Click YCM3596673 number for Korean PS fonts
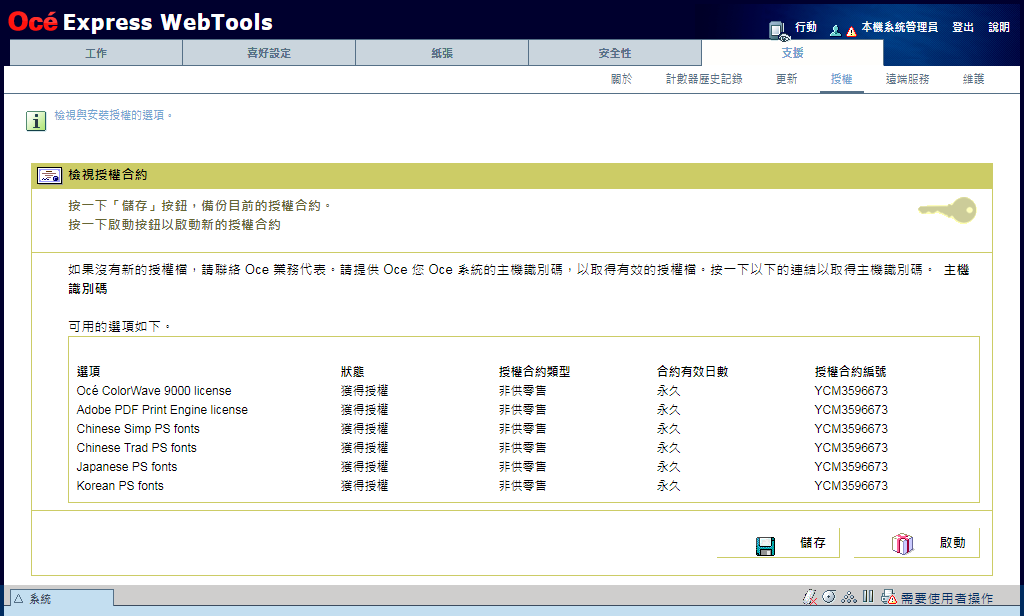Screen dimensions: 1024x616 (851, 485)
